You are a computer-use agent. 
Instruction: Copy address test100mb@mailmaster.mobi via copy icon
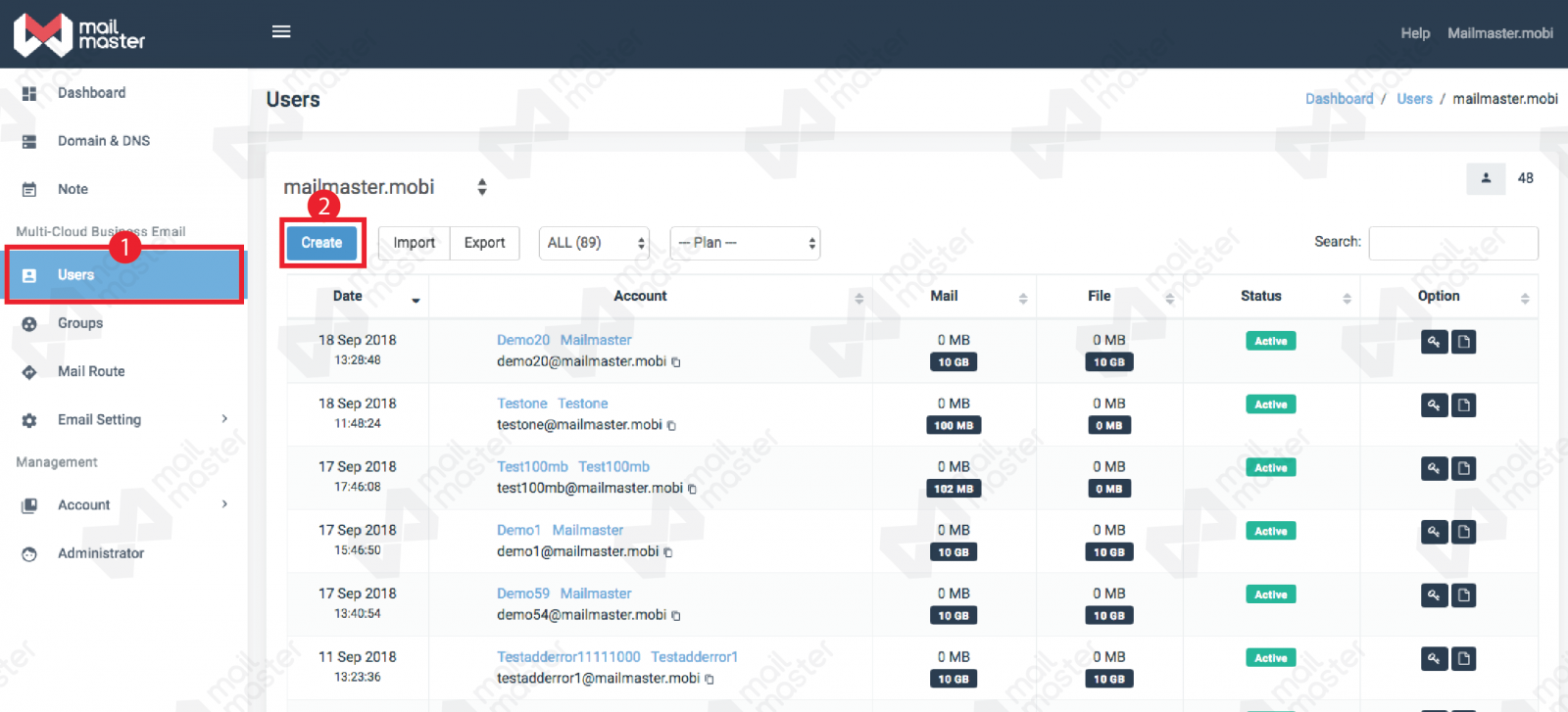tap(692, 489)
